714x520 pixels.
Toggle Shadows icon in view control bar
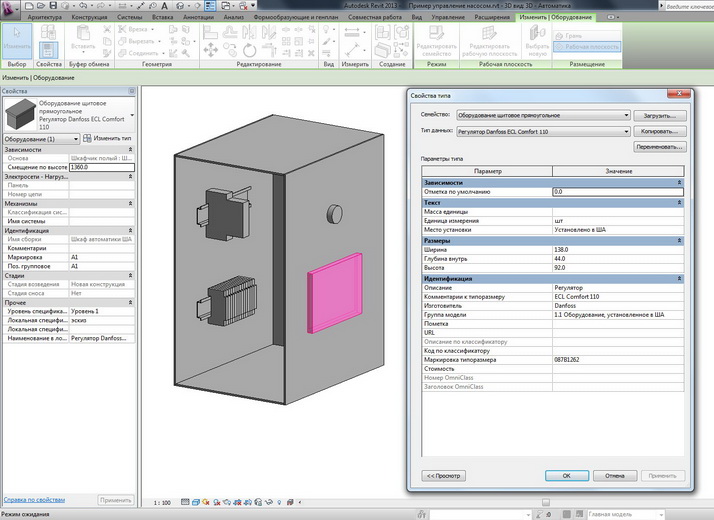coord(217,502)
